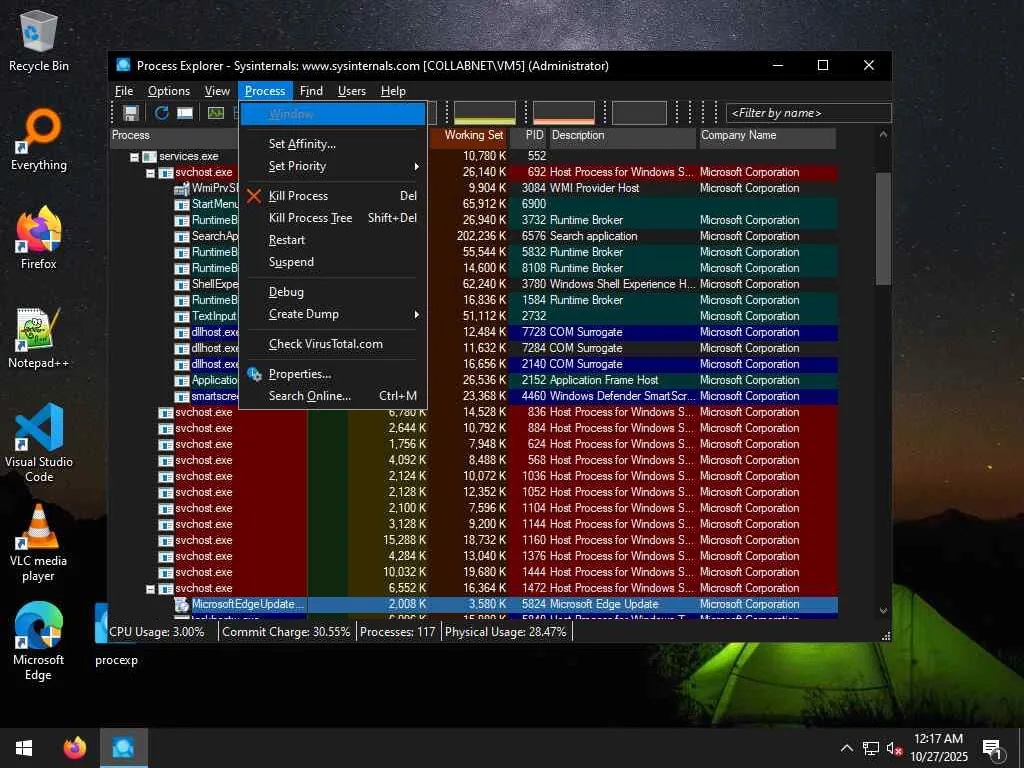This screenshot has height=768, width=1024.
Task: Open the View menu
Action: [217, 91]
